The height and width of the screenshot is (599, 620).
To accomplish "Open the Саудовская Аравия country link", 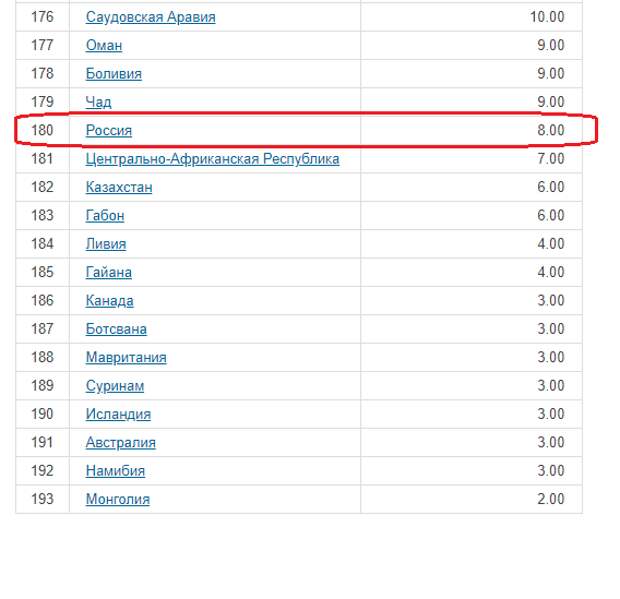I will coord(150,17).
